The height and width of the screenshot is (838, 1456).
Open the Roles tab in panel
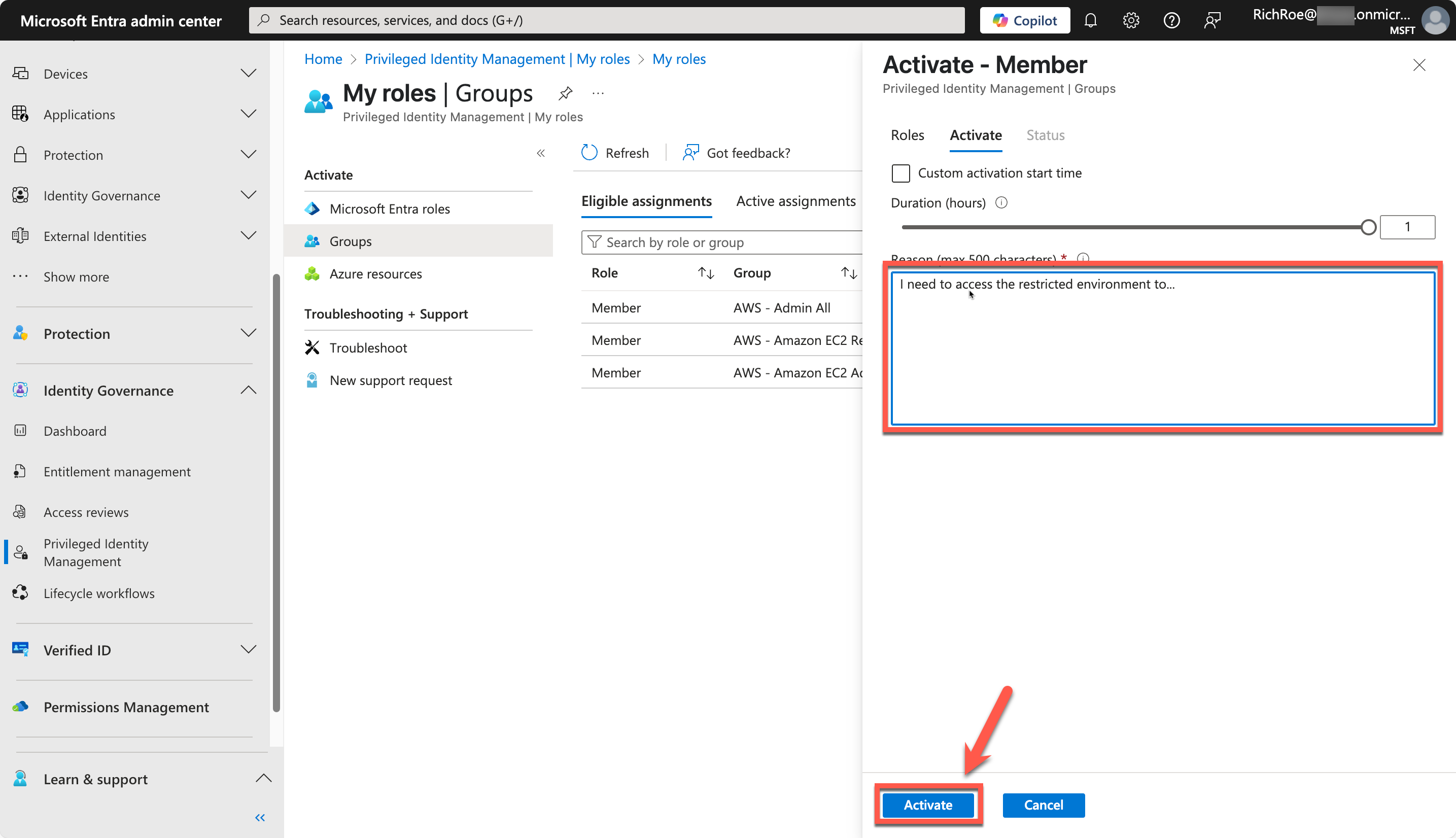pos(907,135)
